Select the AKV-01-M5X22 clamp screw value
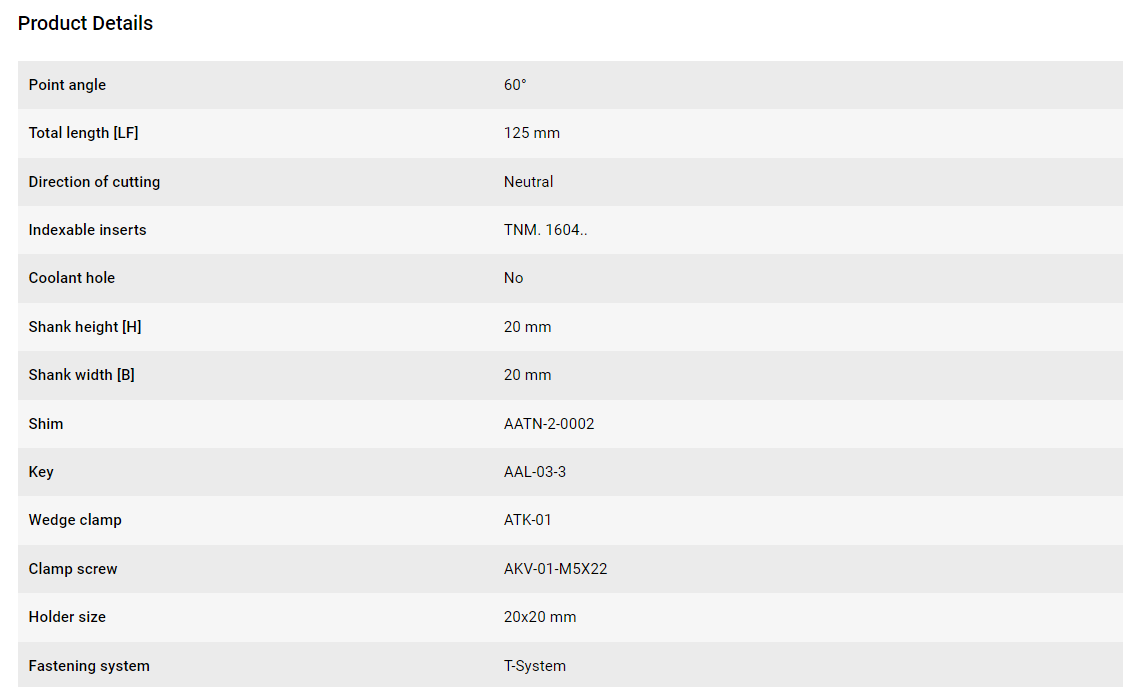The height and width of the screenshot is (687, 1123). 555,568
